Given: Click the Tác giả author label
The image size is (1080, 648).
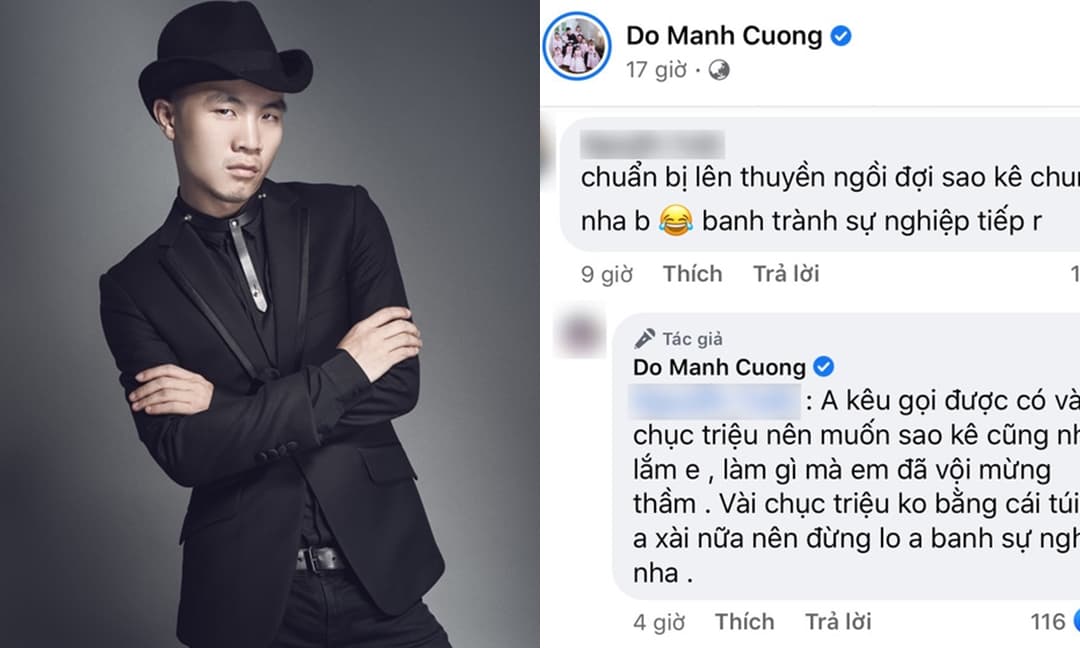Looking at the screenshot, I should [x=692, y=339].
